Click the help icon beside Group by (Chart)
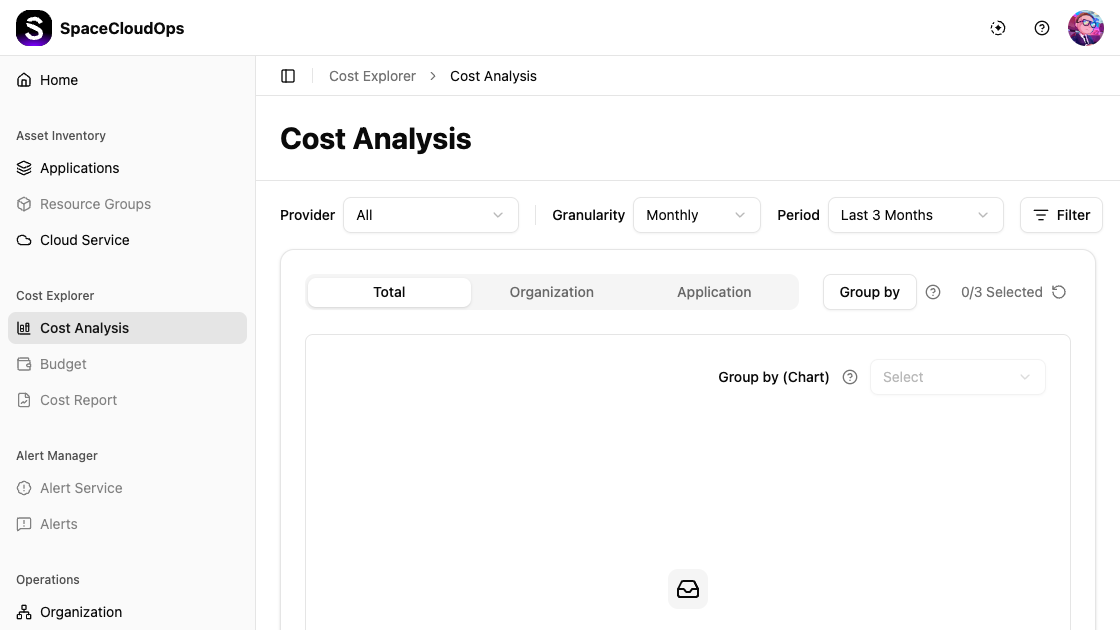This screenshot has height=630, width=1120. pyautogui.click(x=850, y=377)
